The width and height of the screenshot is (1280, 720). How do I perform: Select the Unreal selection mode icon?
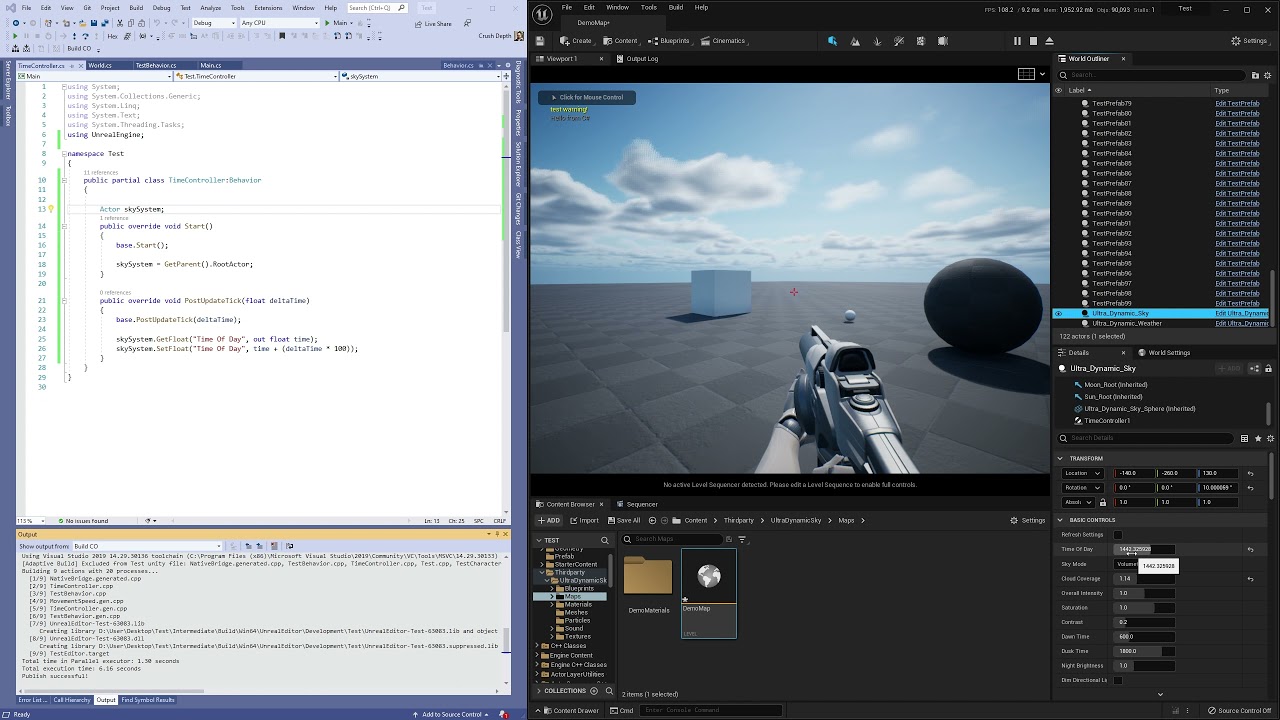click(x=832, y=41)
